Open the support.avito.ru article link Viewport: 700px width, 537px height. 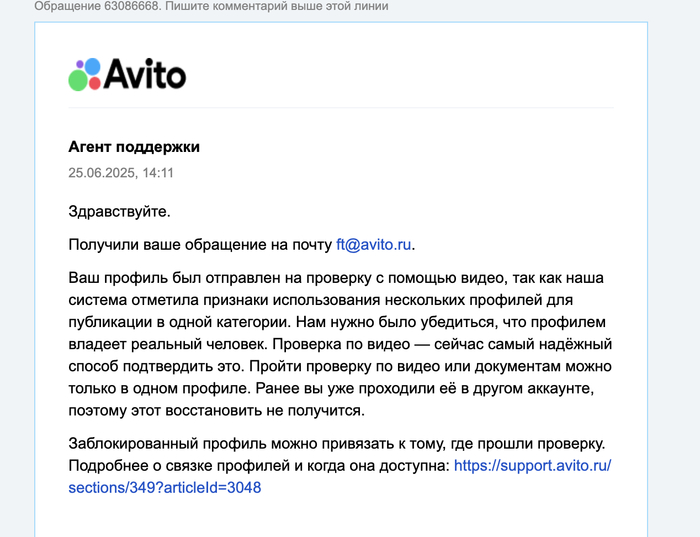[340, 477]
